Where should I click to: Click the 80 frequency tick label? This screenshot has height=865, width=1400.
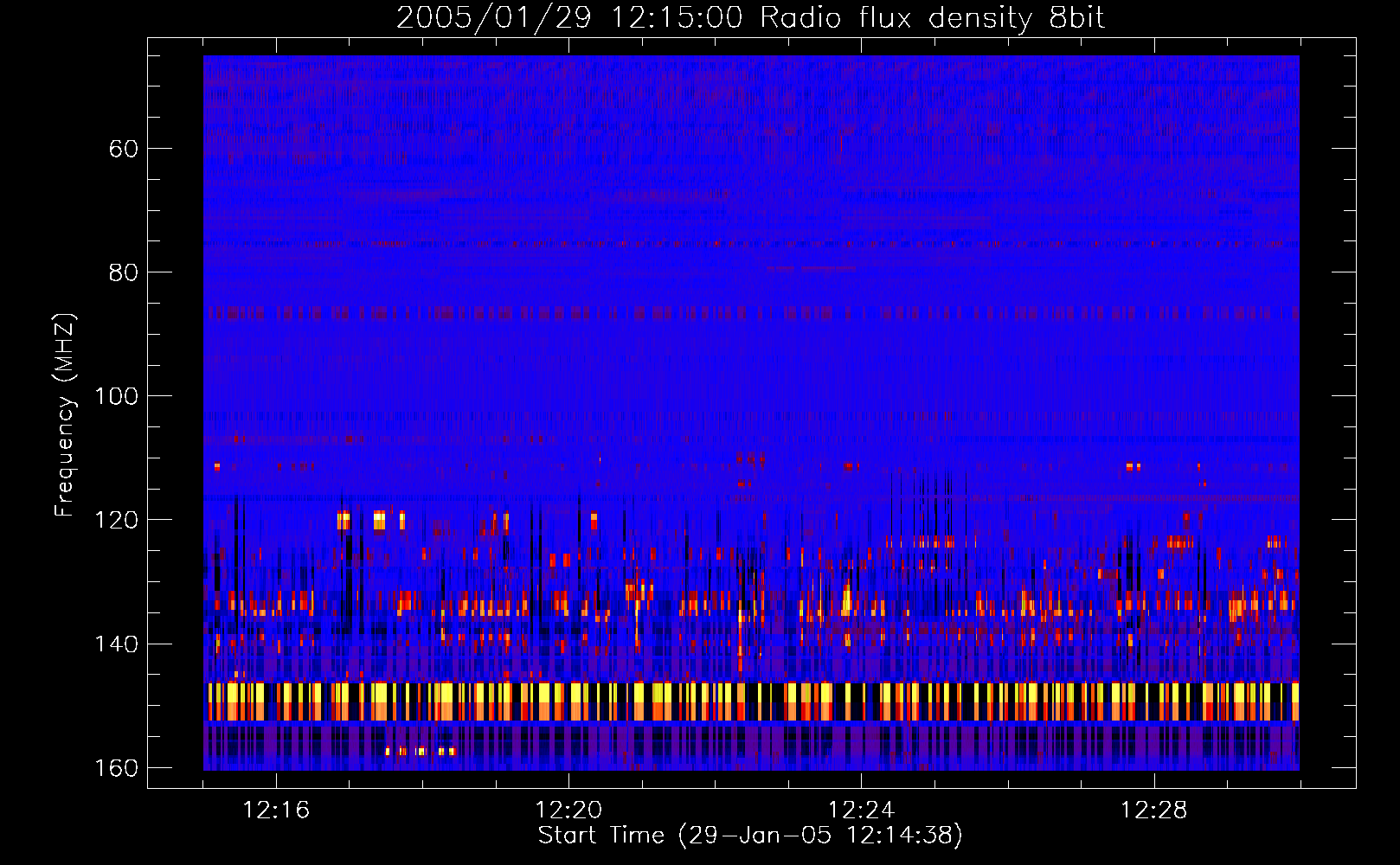tap(124, 272)
